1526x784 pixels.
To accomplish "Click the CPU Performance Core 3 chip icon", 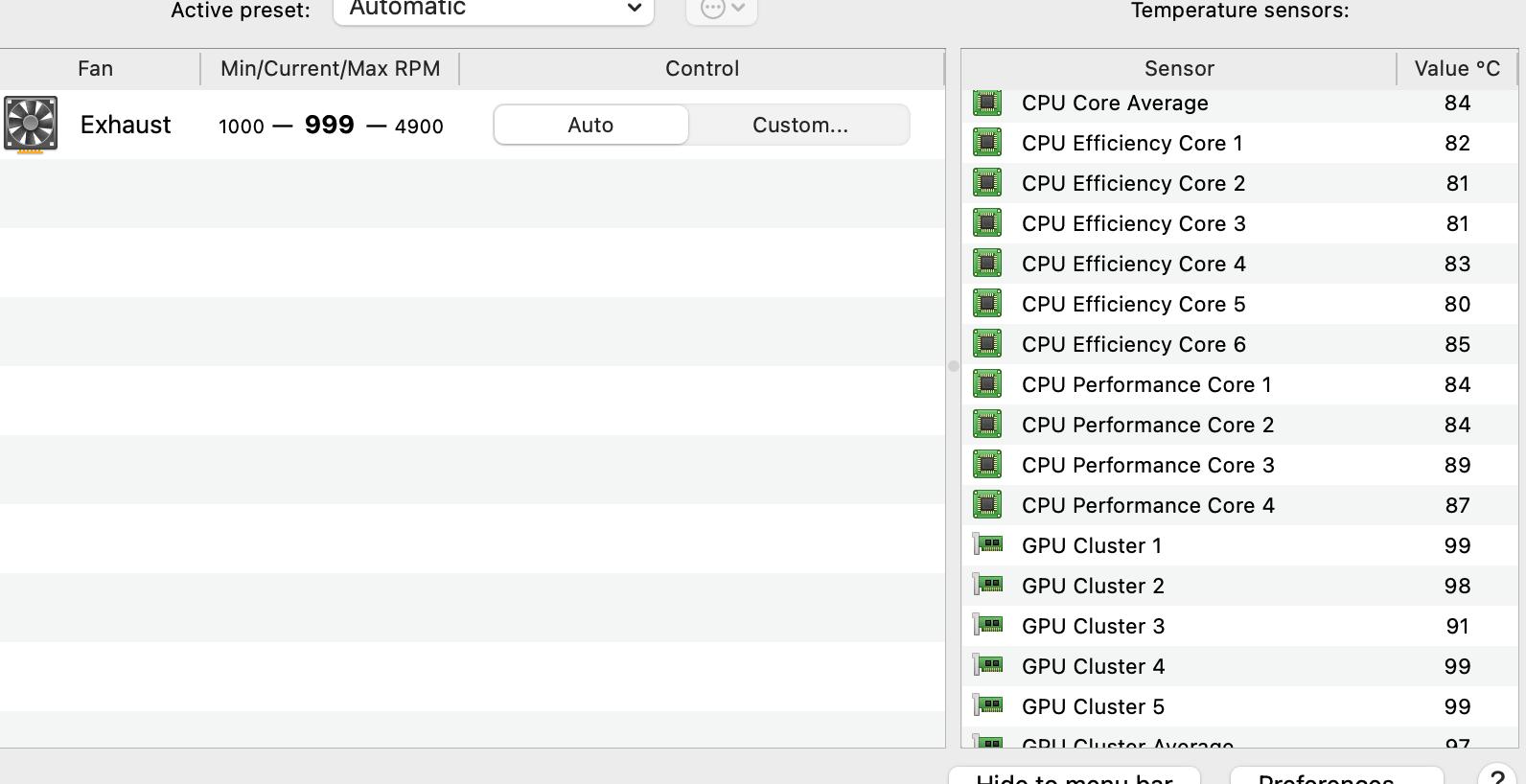I will (987, 465).
